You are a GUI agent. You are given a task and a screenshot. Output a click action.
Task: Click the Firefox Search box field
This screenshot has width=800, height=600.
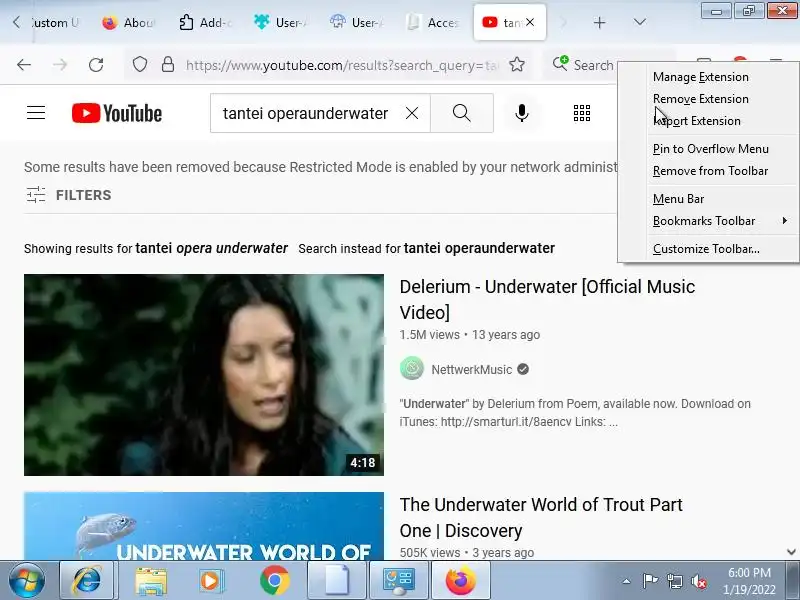593,65
